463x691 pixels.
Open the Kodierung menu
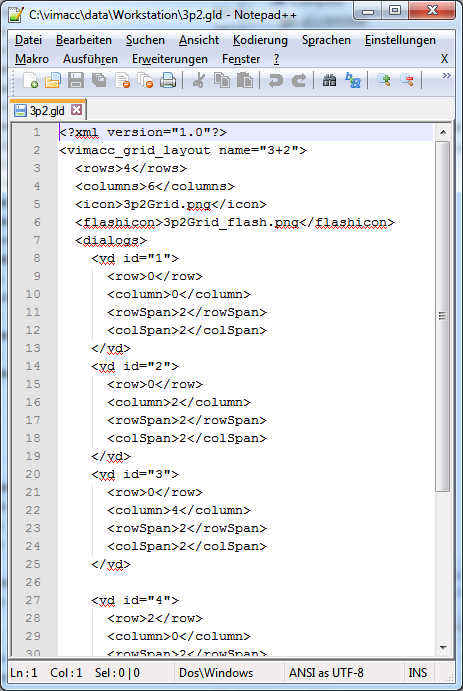(x=260, y=40)
